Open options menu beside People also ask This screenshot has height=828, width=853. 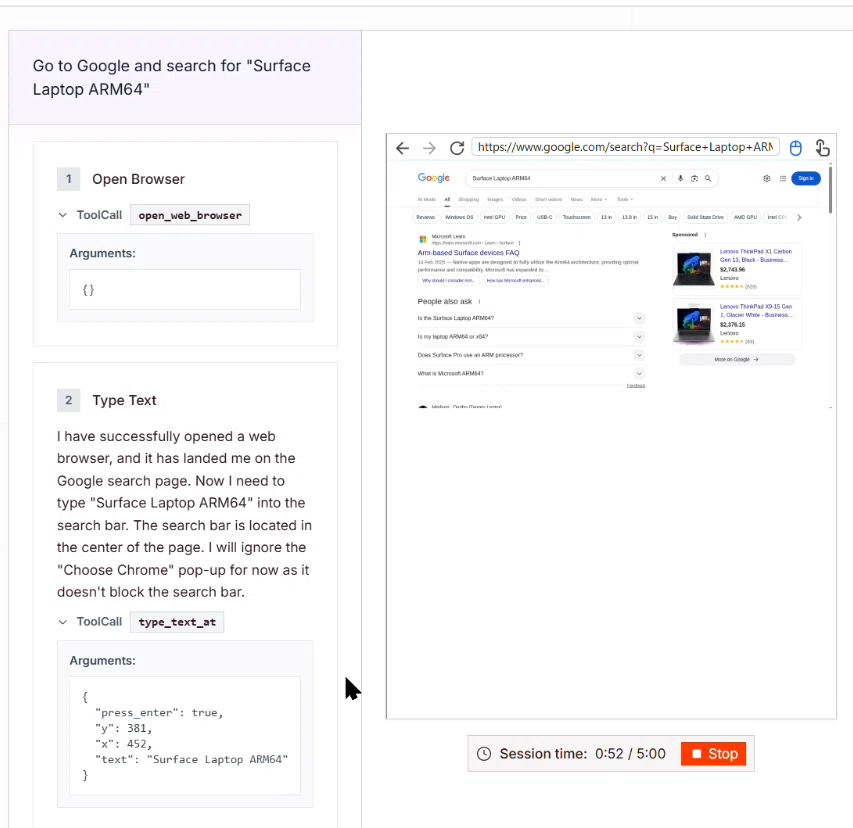click(x=479, y=301)
